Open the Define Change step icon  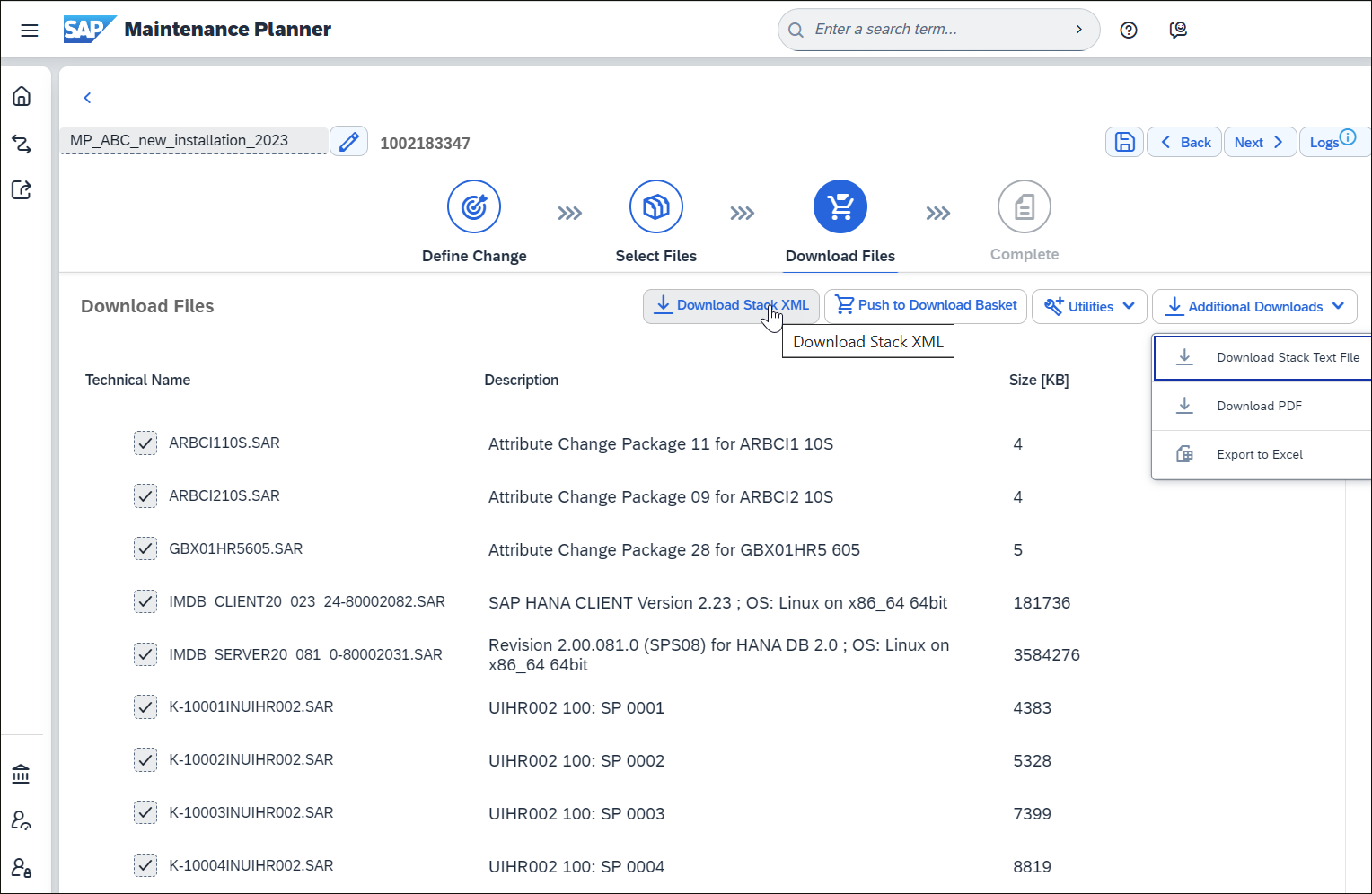[x=474, y=206]
